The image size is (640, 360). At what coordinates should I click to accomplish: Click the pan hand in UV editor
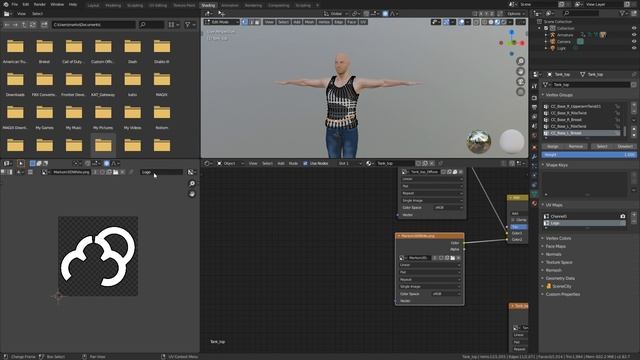coord(192,194)
